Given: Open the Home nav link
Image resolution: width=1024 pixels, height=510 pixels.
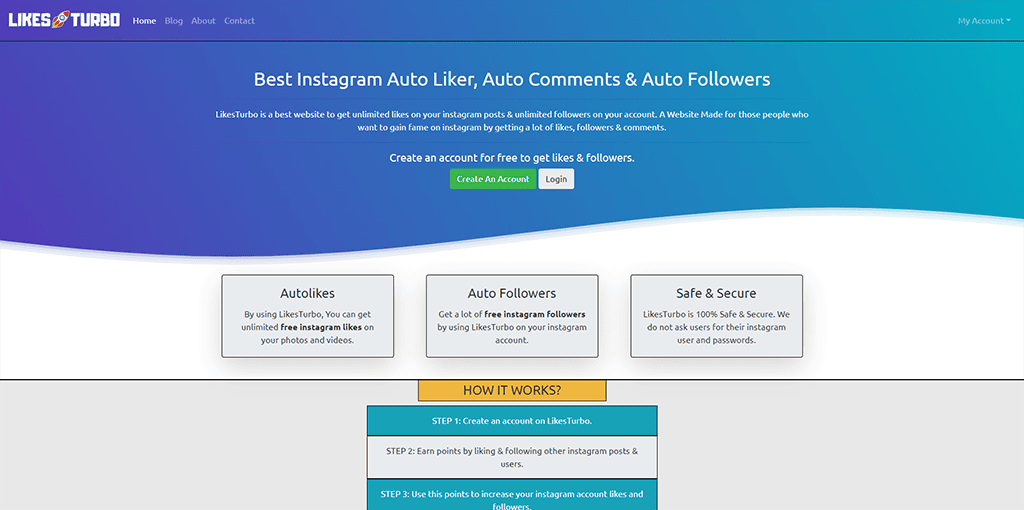Looking at the screenshot, I should coord(144,21).
